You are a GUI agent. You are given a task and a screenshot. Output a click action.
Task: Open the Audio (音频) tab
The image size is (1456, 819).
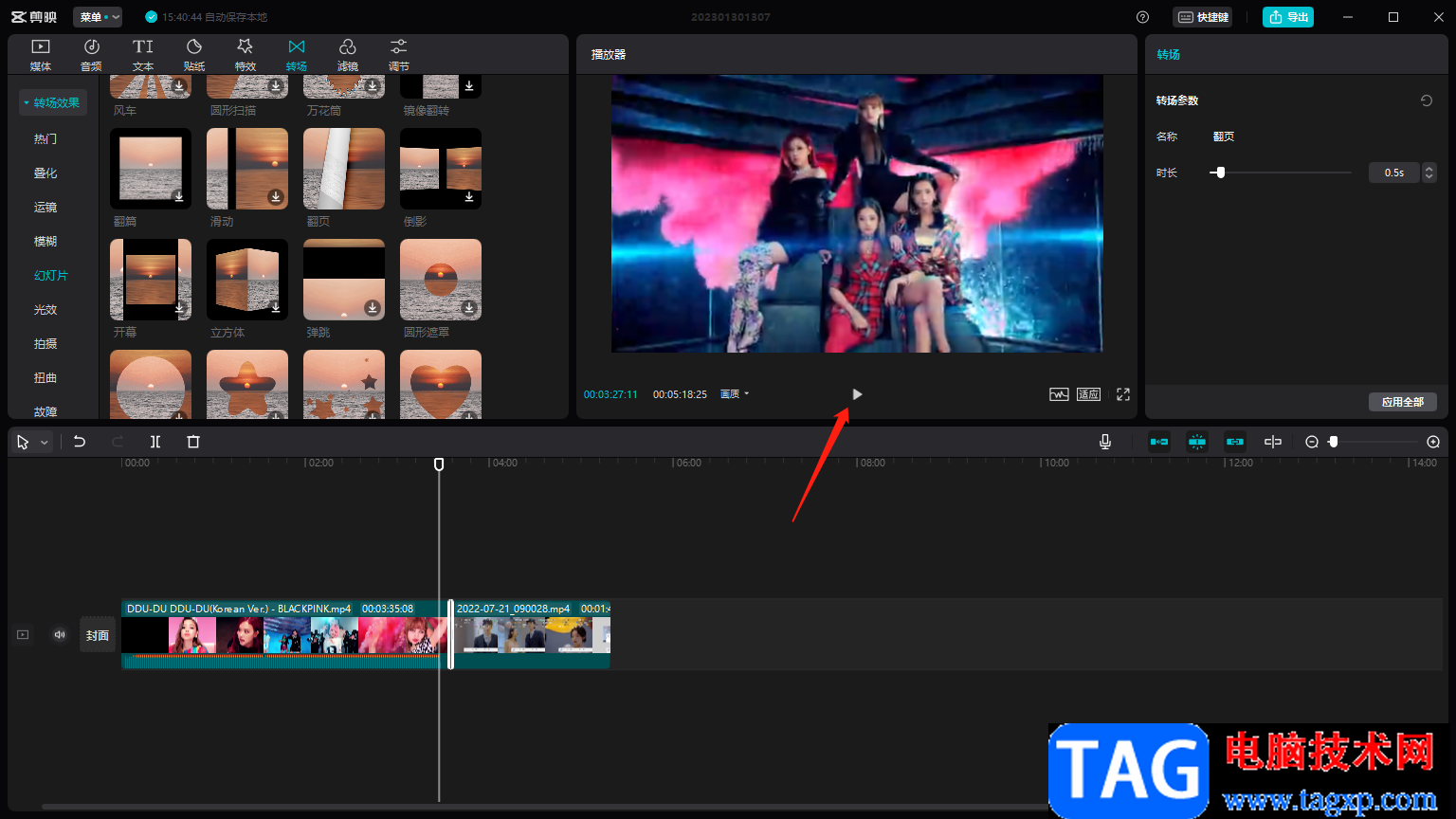[x=91, y=55]
